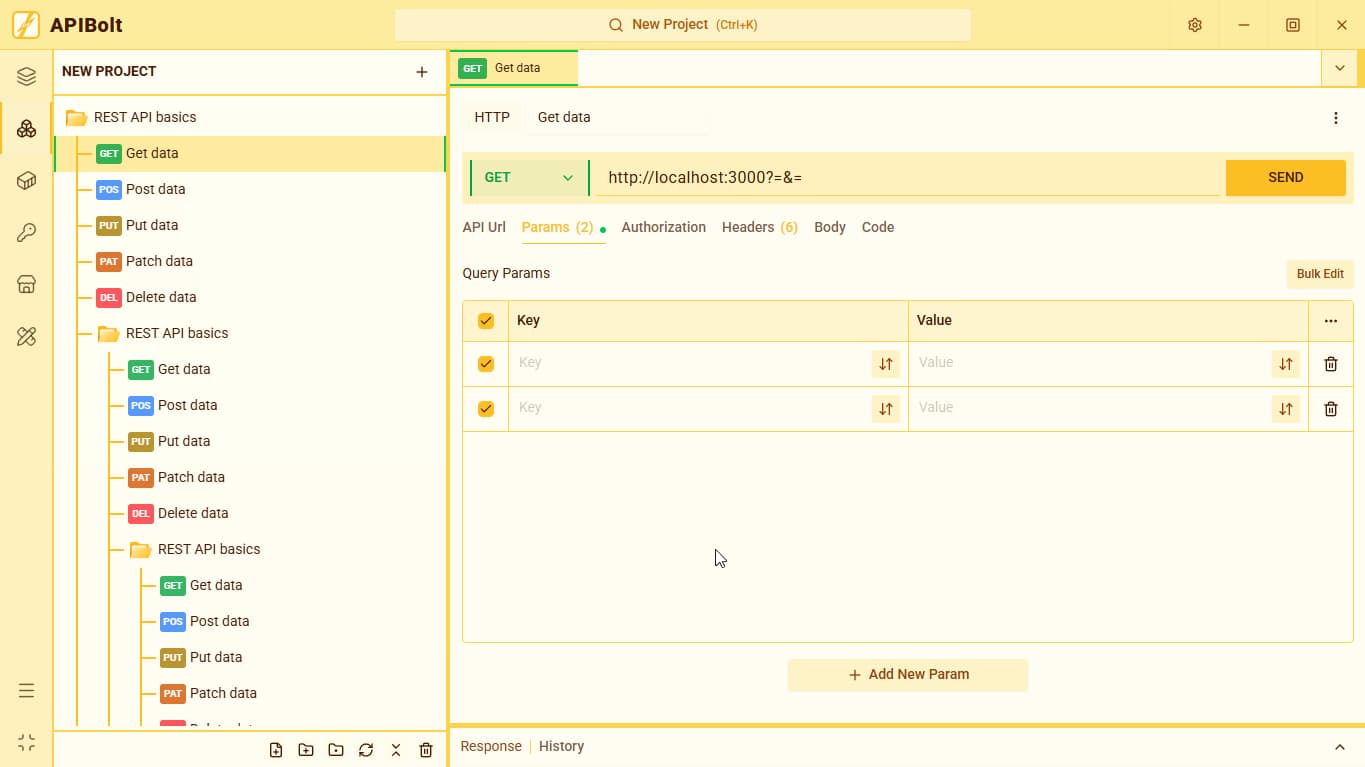Open the GET method dropdown
The height and width of the screenshot is (767, 1365).
coord(529,178)
